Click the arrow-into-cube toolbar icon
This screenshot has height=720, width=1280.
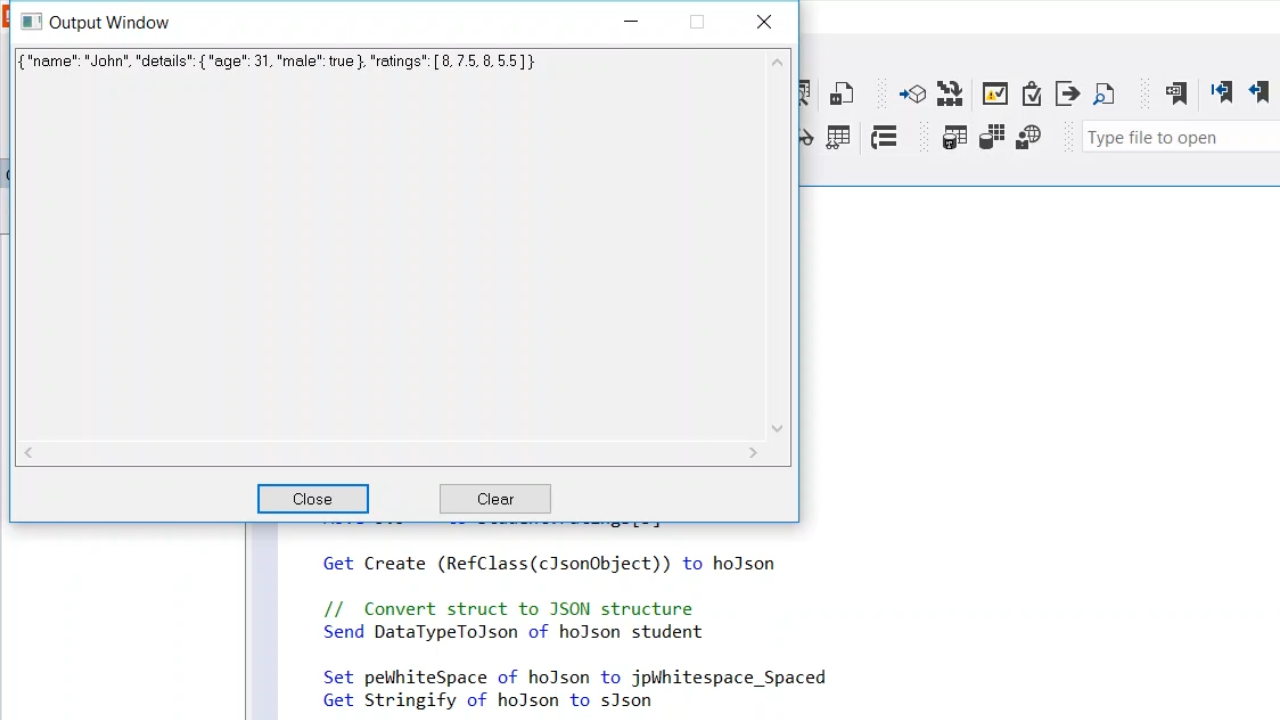point(912,94)
